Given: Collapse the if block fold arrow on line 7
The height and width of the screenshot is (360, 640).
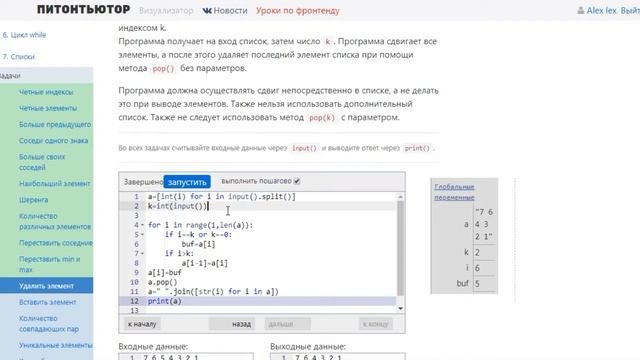Looking at the screenshot, I should click(142, 253).
